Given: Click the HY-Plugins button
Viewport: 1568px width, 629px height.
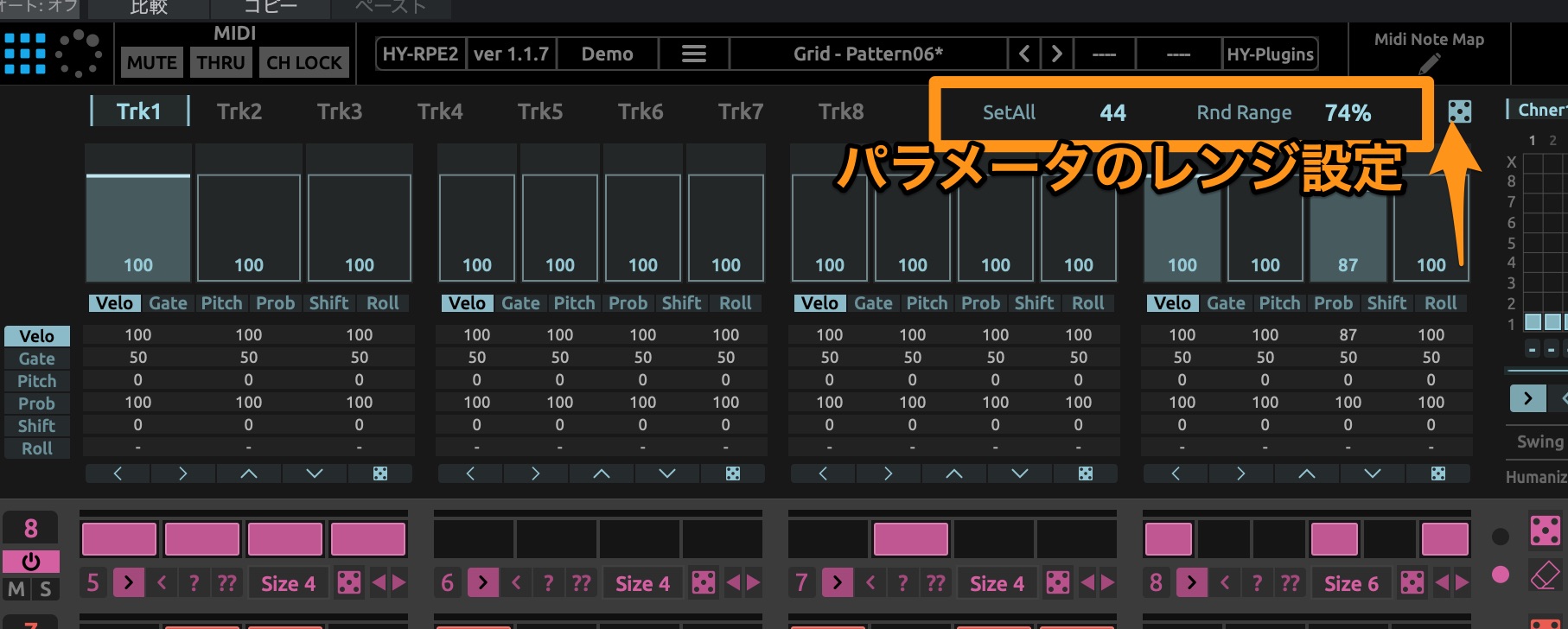Looking at the screenshot, I should pos(1270,54).
